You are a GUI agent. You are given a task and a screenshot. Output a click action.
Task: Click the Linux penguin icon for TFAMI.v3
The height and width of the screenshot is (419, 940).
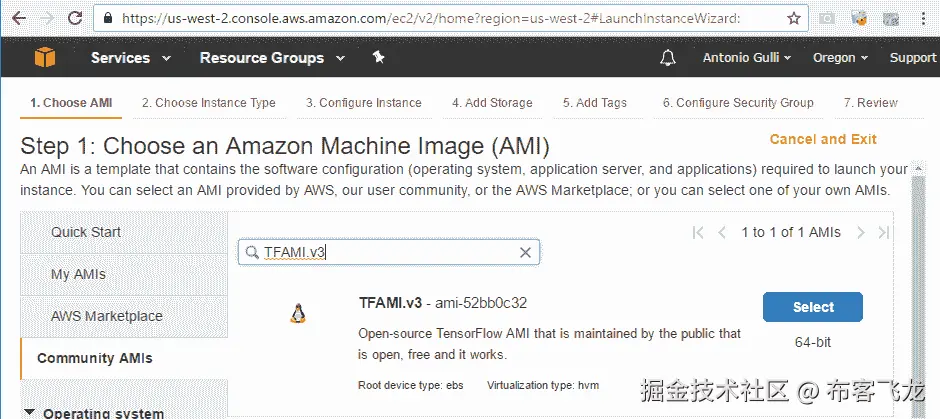pos(297,314)
